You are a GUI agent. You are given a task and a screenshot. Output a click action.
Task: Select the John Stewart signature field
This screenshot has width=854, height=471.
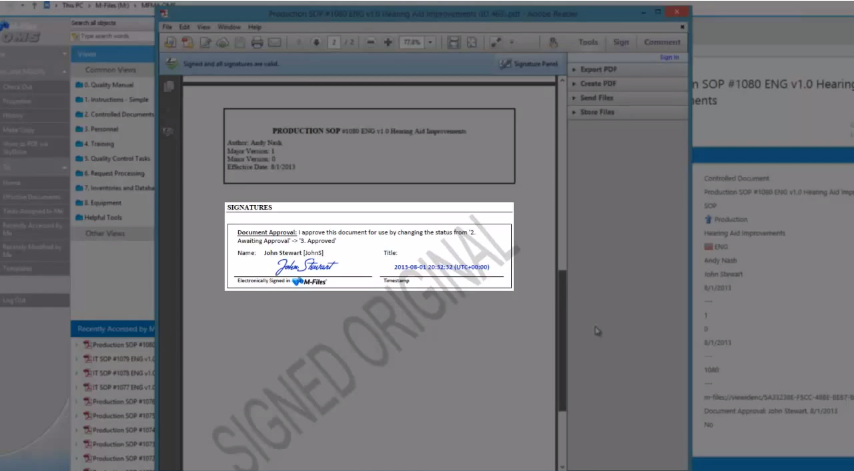point(306,267)
